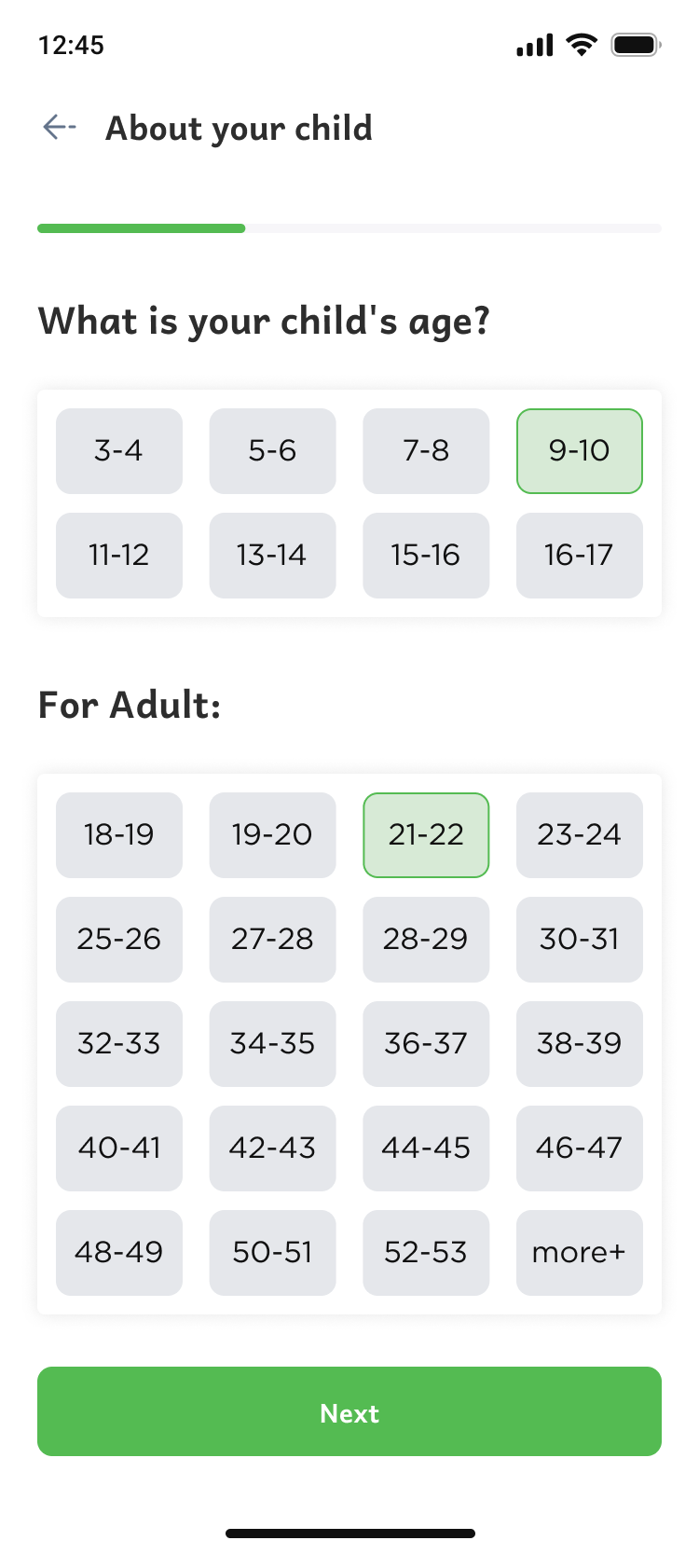Image resolution: width=699 pixels, height=1568 pixels.
Task: Tap the home indicator bar
Action: pyautogui.click(x=350, y=1534)
